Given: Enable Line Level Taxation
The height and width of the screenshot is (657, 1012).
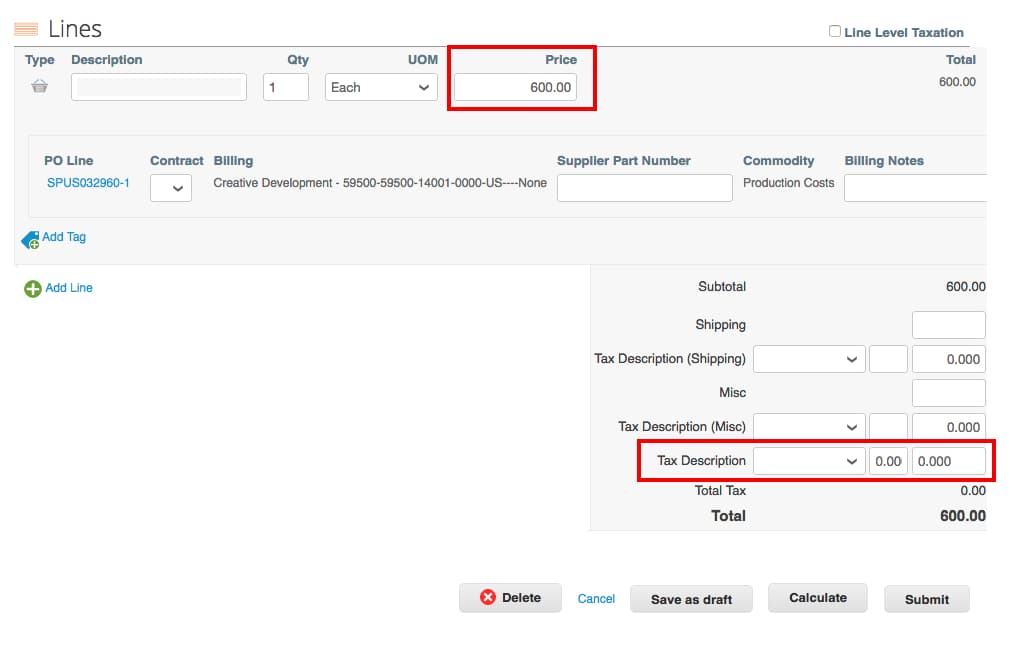Looking at the screenshot, I should [836, 32].
